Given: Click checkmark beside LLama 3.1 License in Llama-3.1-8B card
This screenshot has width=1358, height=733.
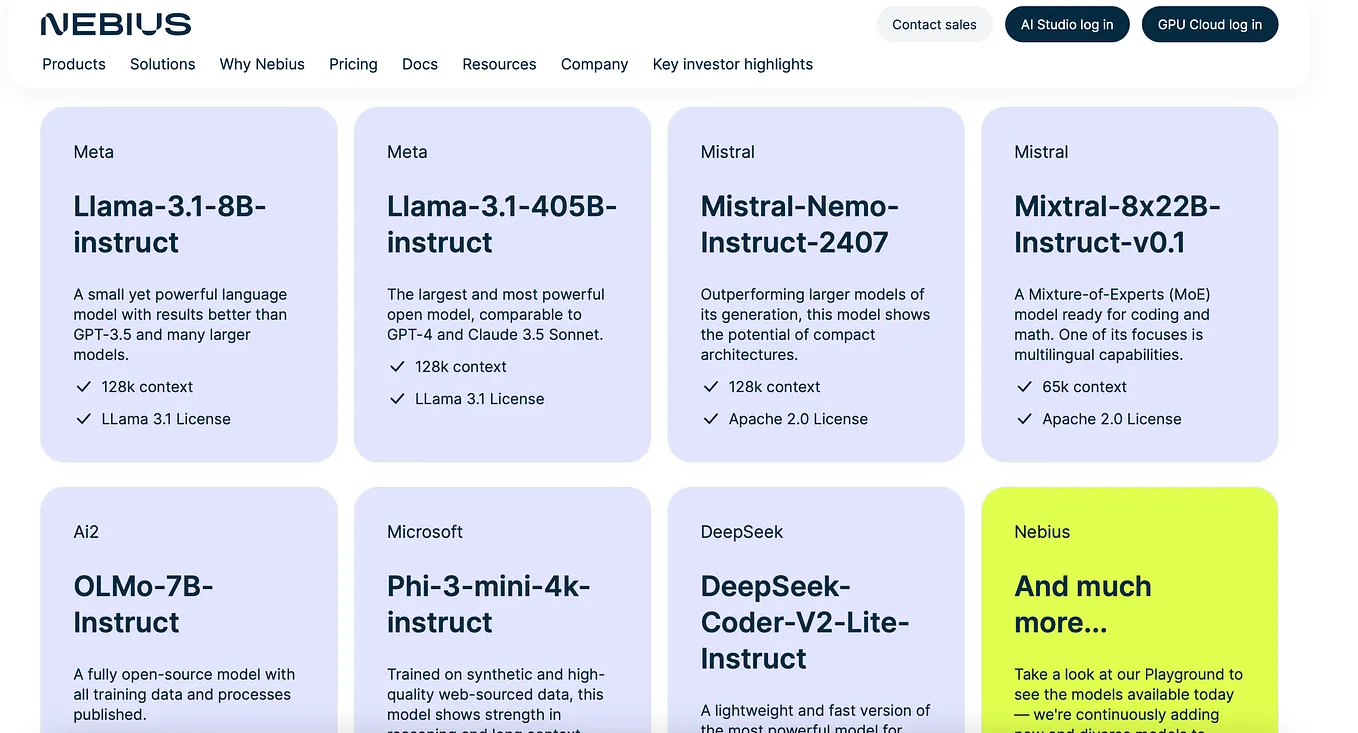Looking at the screenshot, I should [x=84, y=419].
